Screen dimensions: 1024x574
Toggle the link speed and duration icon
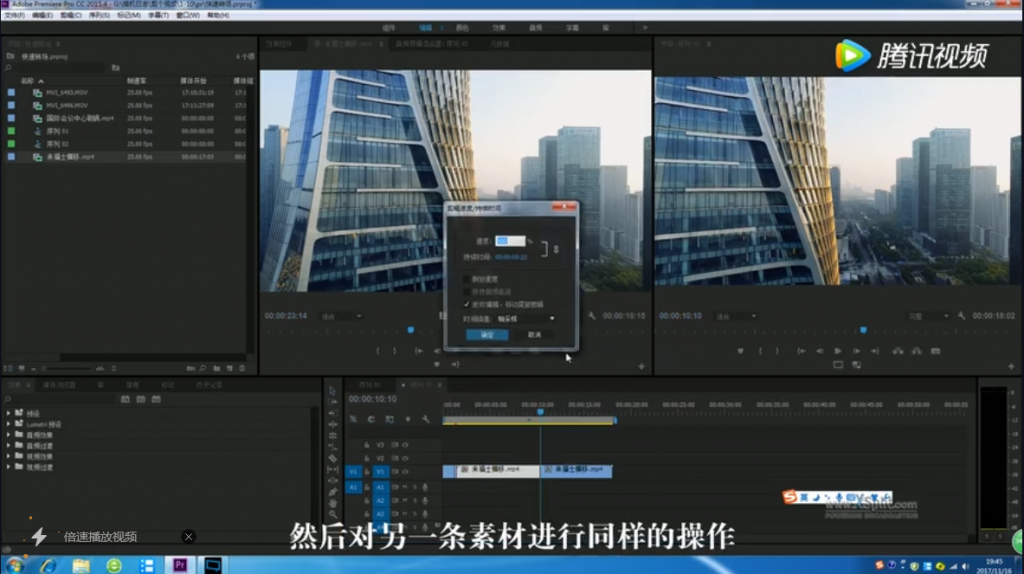(556, 248)
